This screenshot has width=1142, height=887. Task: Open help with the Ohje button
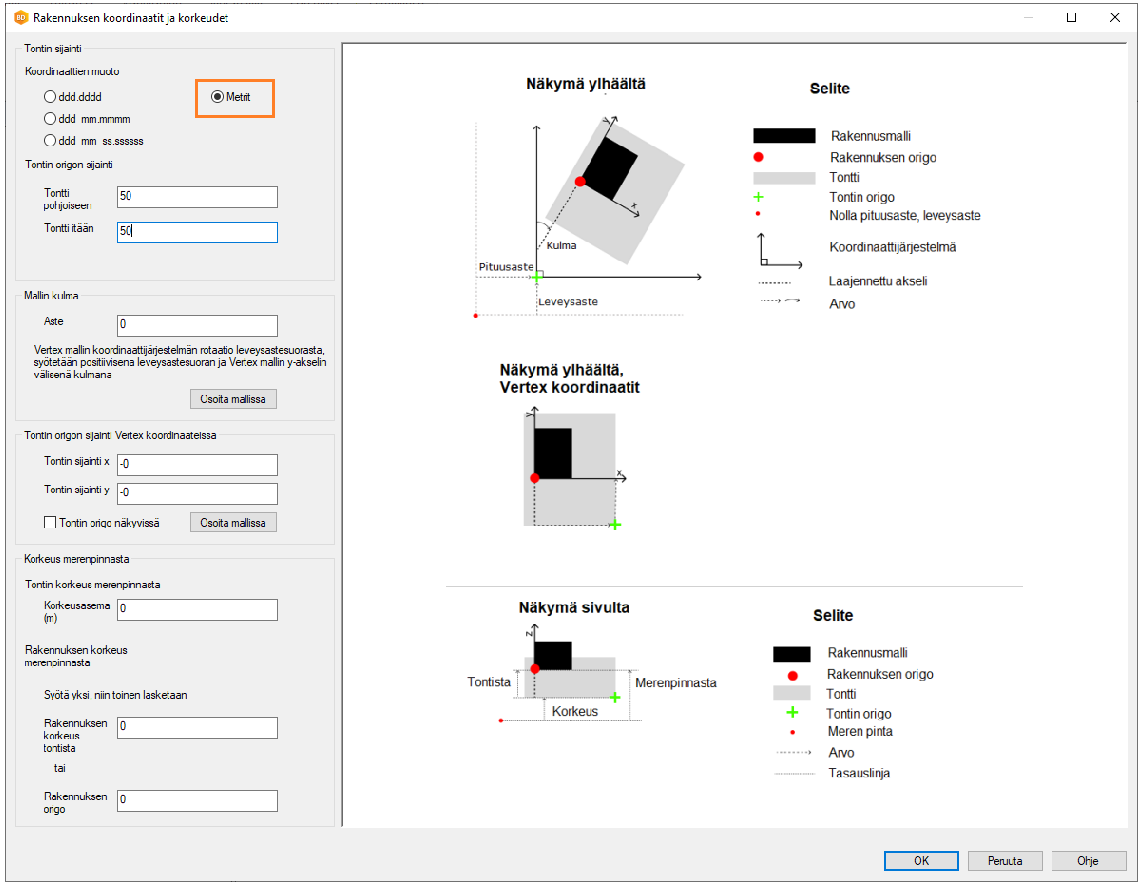click(x=1088, y=861)
